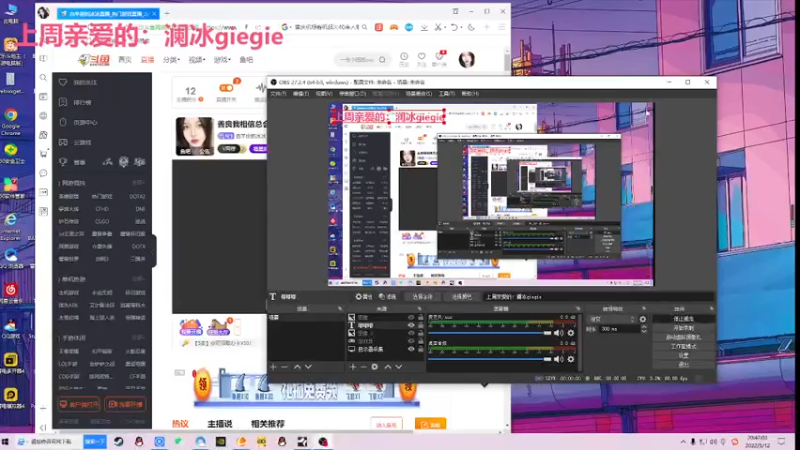Screen dimensions: 800x450
Task: Click the stop streaming button in OBS controls
Action: [684, 319]
